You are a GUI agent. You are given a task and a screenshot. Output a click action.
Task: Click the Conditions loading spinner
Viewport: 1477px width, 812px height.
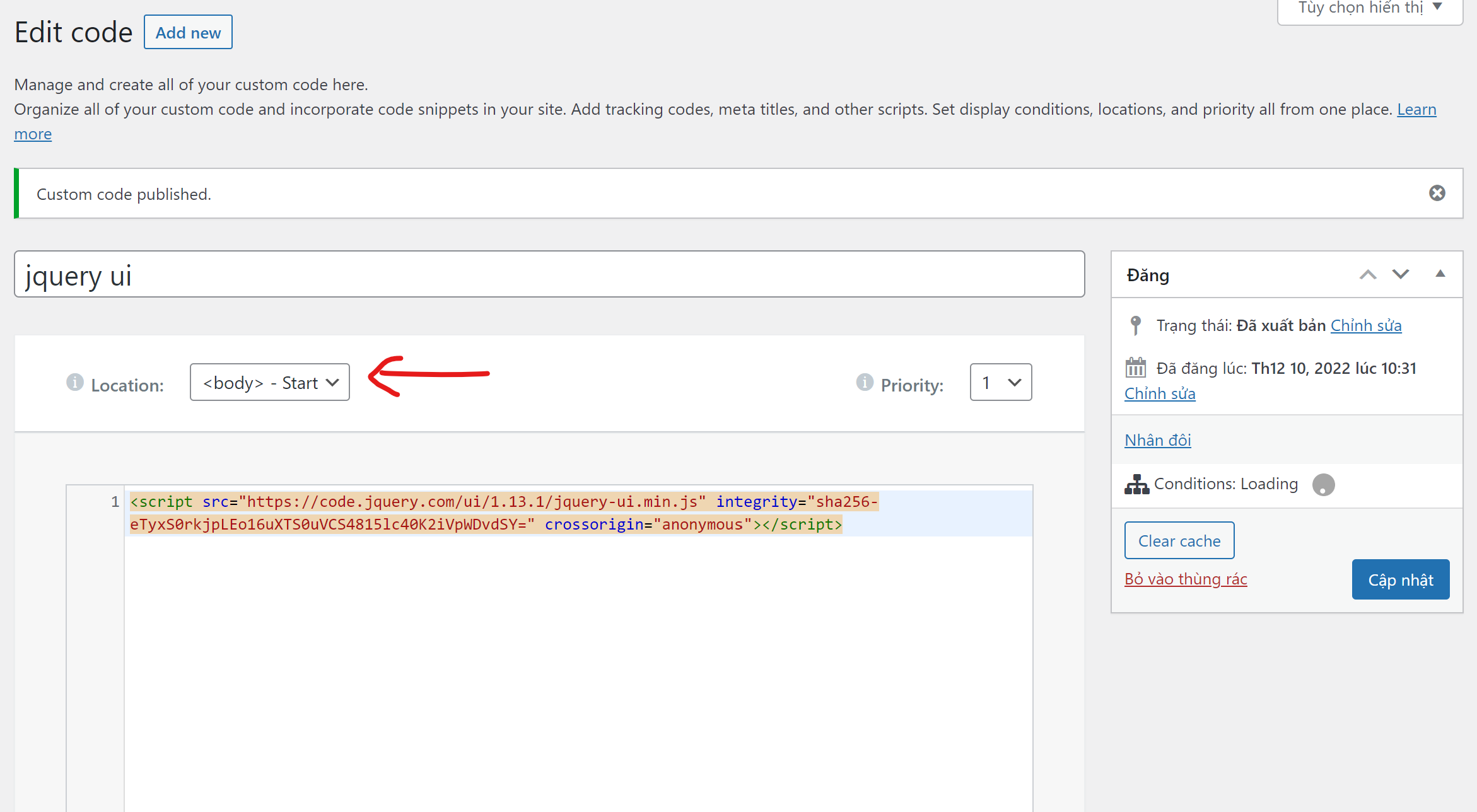pyautogui.click(x=1323, y=485)
